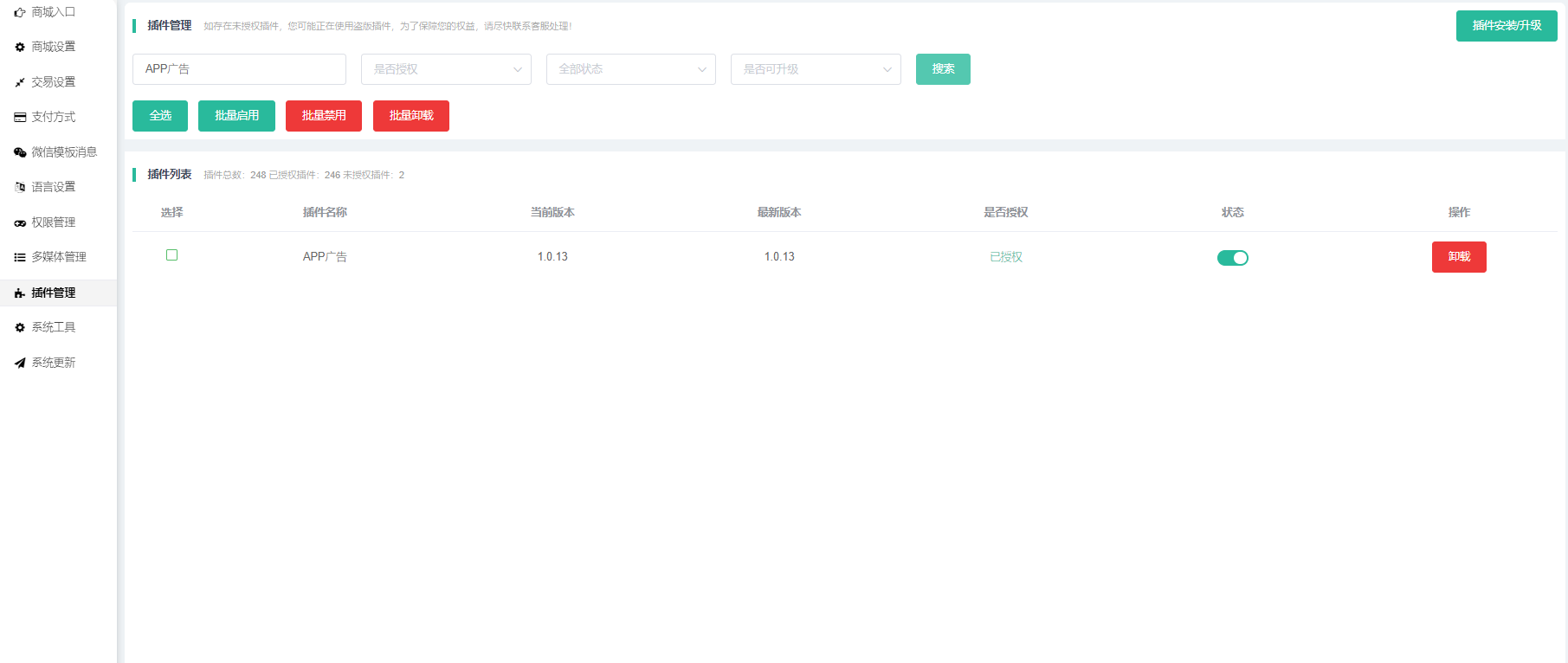
Task: Click the green 搜索 button
Action: (x=943, y=69)
